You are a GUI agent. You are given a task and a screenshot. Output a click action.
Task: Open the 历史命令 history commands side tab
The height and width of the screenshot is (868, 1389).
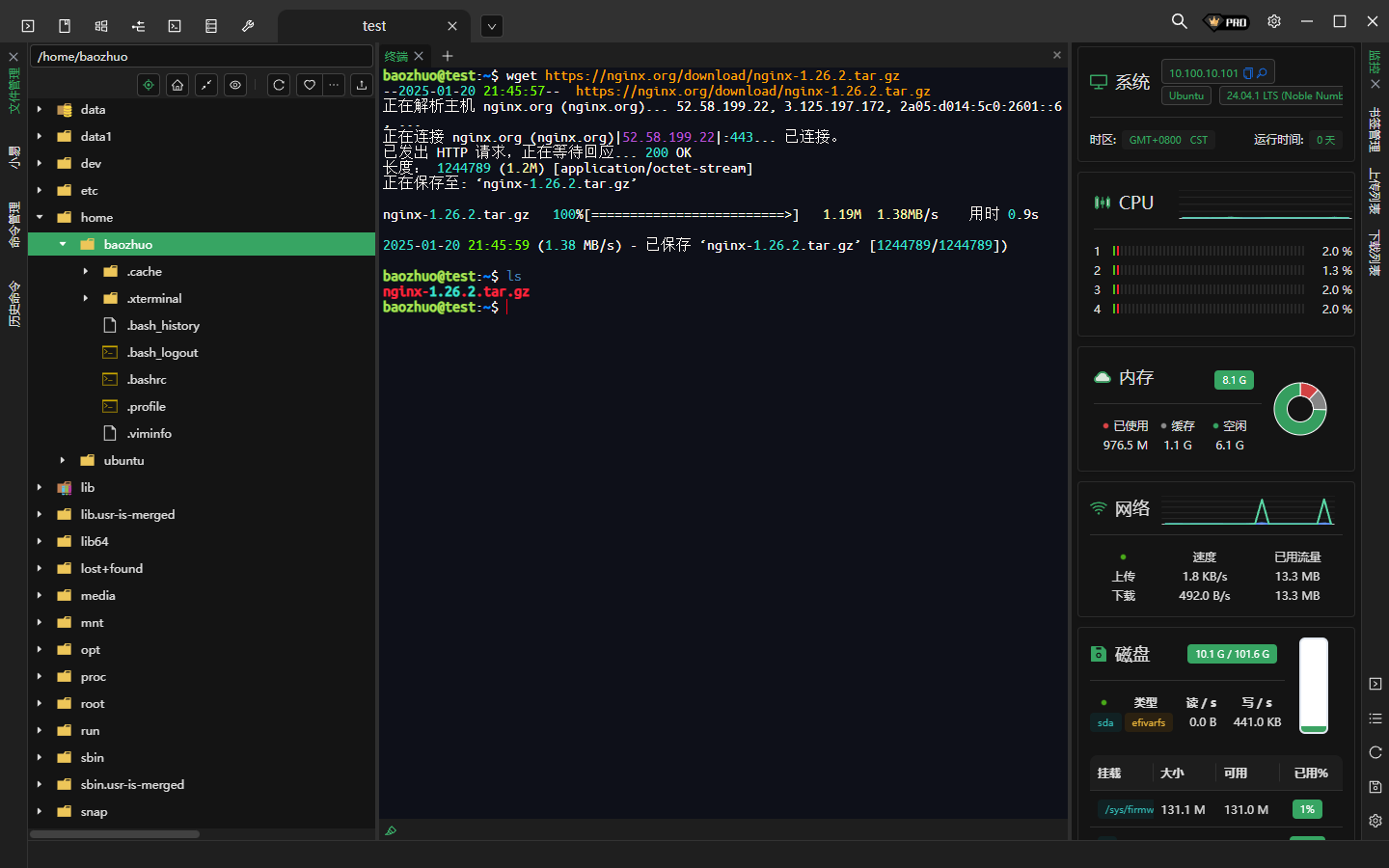click(14, 304)
